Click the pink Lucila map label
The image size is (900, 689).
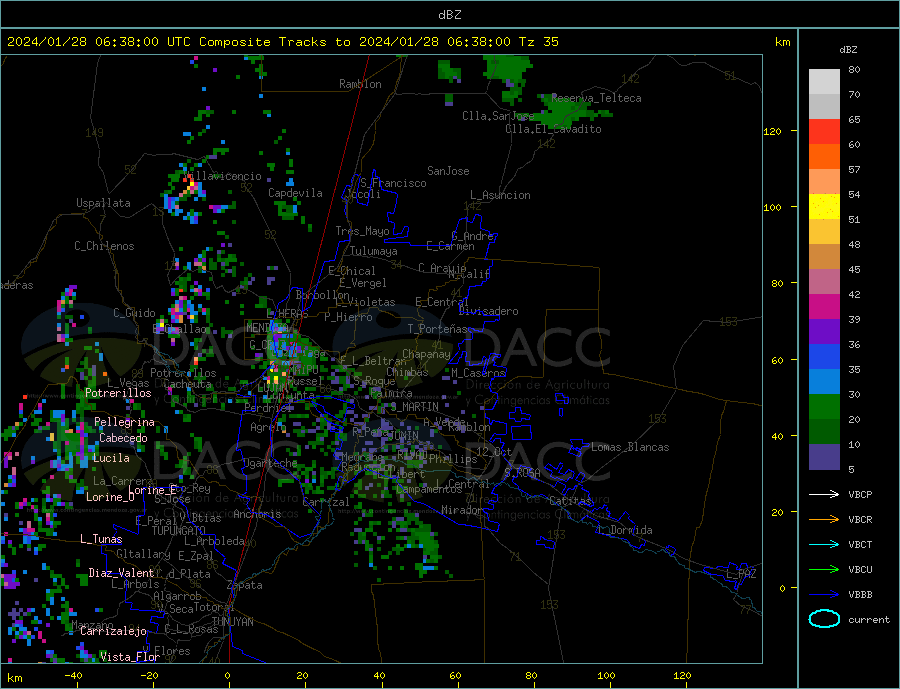click(111, 458)
